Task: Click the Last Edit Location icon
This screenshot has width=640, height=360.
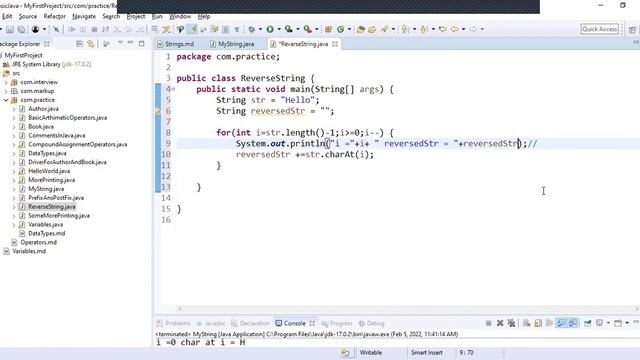Action: click(442, 29)
